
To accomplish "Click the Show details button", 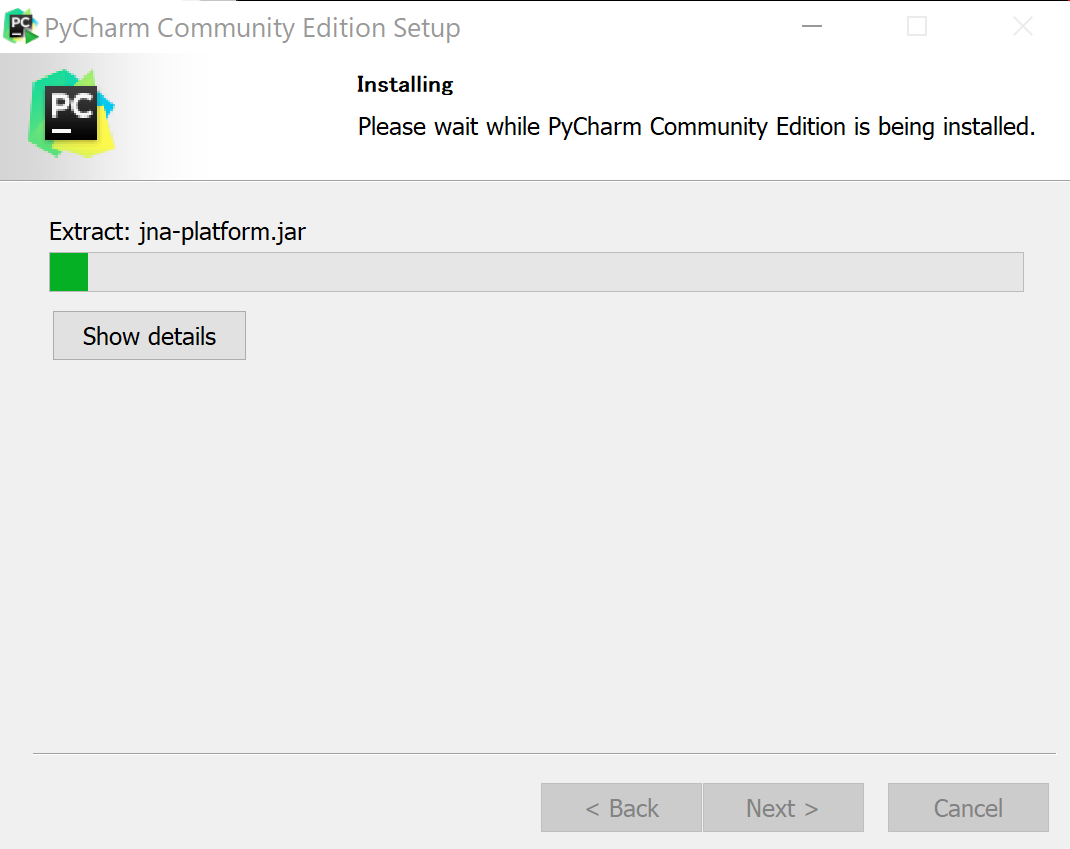I will point(149,336).
